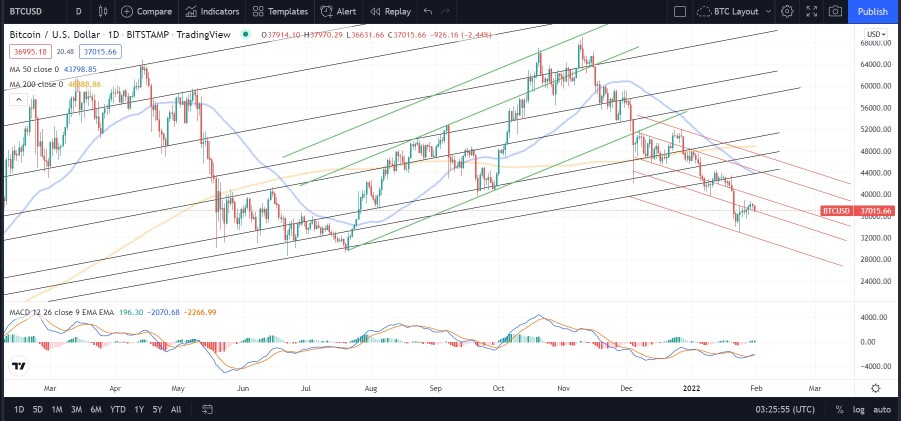
Task: Start bar Replay mode
Action: [390, 11]
